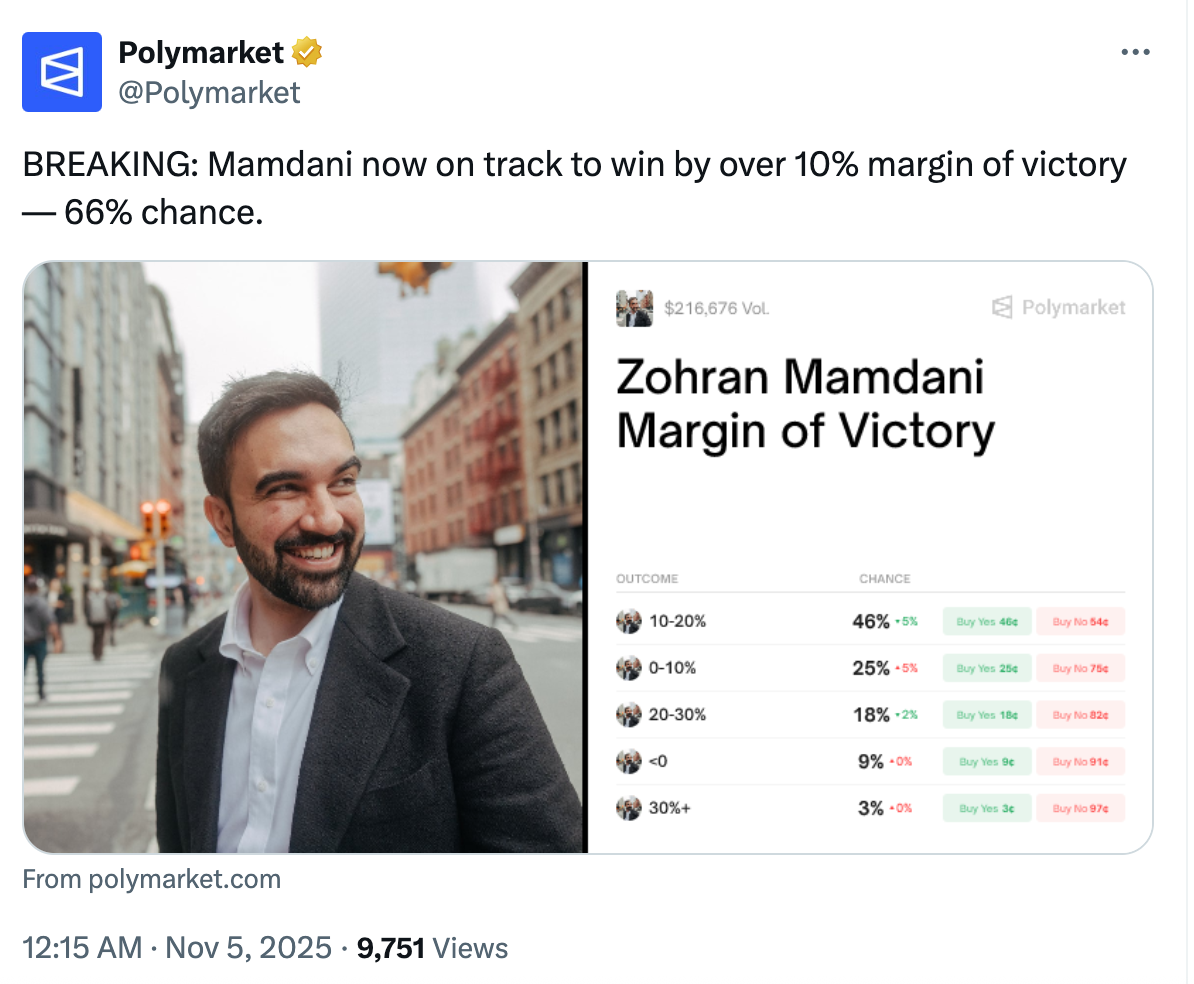Click the small market icon beside volume

[634, 308]
